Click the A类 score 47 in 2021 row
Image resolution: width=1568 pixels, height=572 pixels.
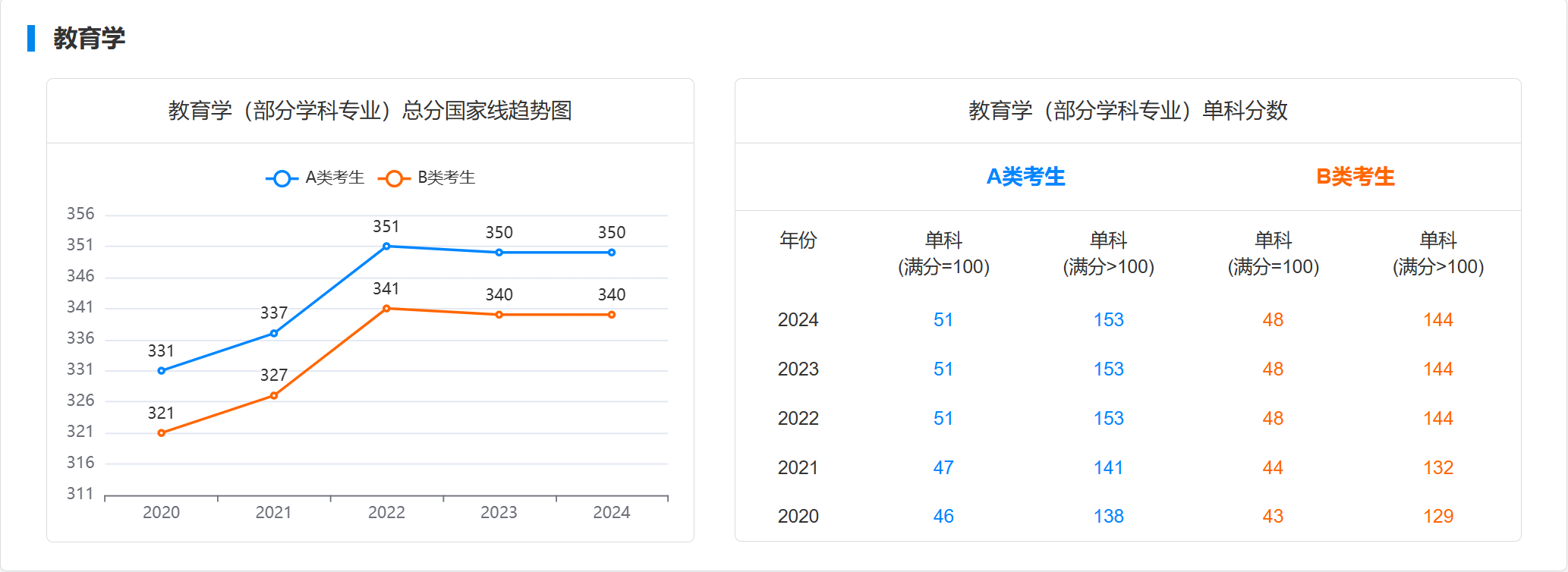pyautogui.click(x=943, y=468)
